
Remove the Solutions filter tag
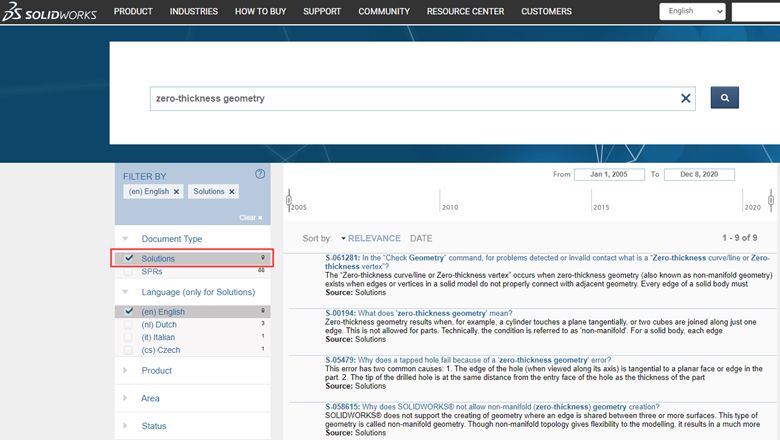[232, 192]
